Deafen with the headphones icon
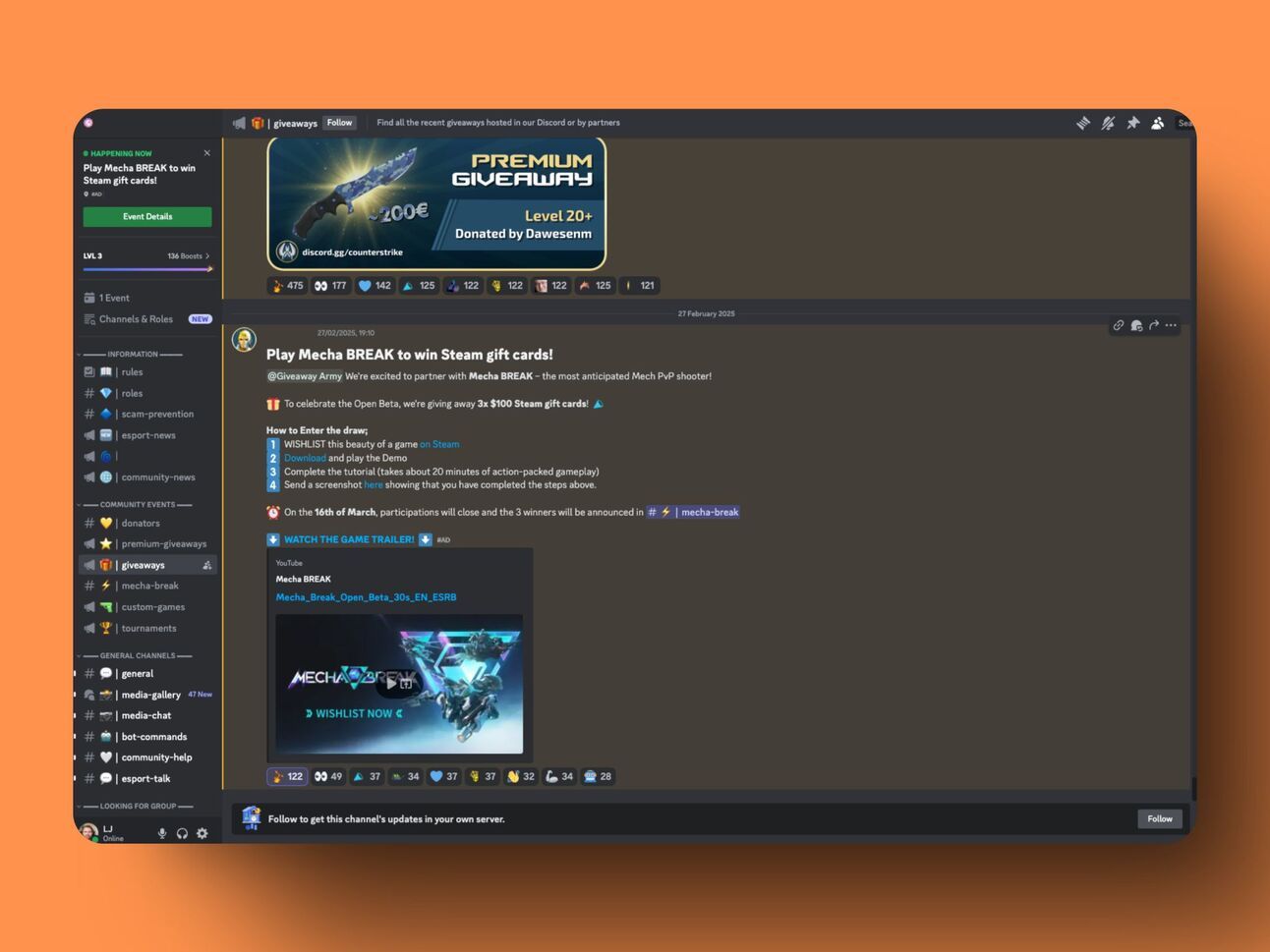Image resolution: width=1270 pixels, height=952 pixels. pyautogui.click(x=182, y=833)
